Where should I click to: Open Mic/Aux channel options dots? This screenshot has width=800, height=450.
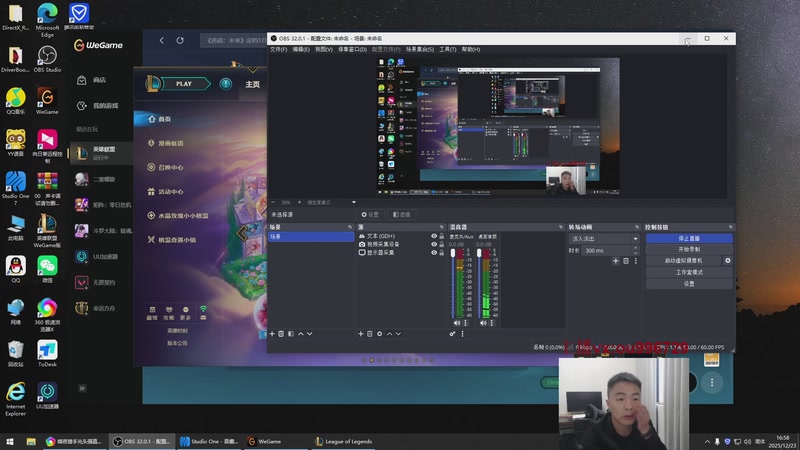click(465, 323)
